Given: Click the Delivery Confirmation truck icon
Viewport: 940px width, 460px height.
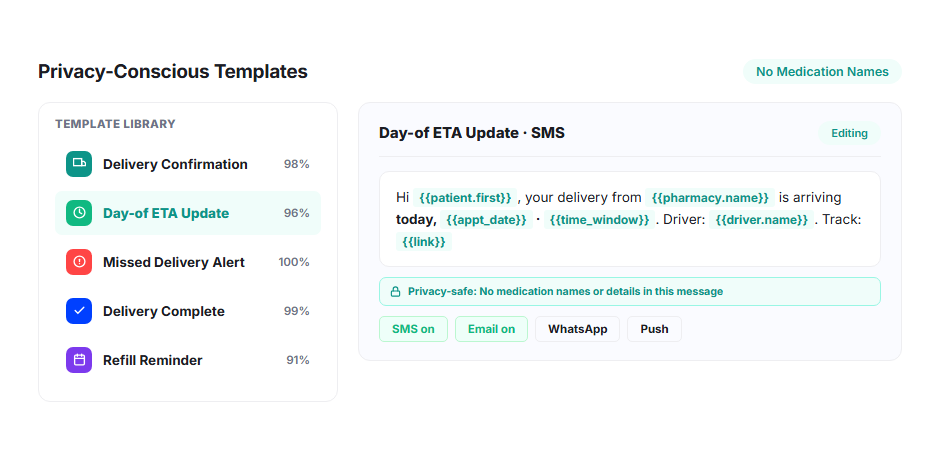Looking at the screenshot, I should (x=79, y=164).
